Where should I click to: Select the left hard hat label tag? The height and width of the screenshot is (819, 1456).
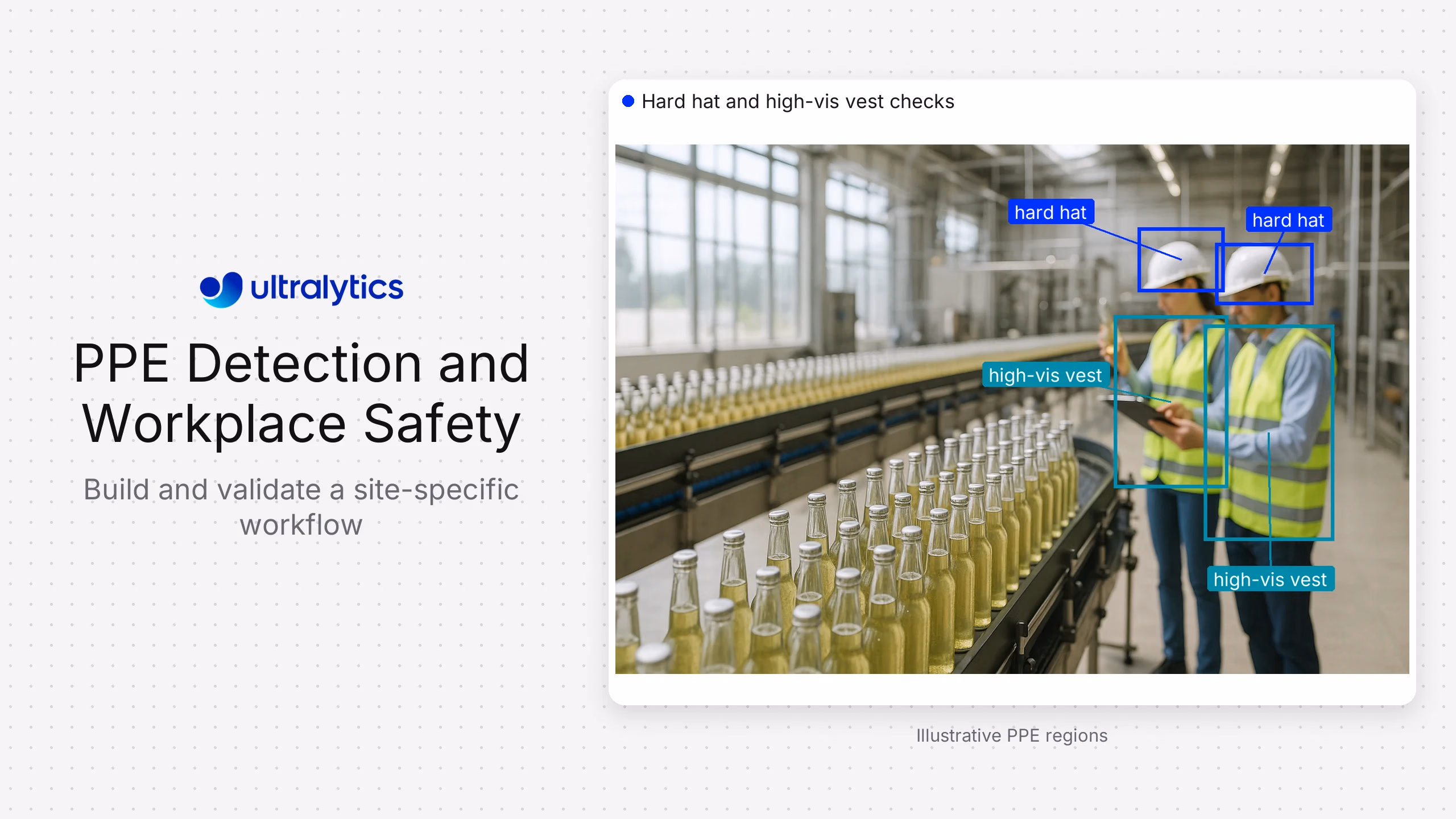coord(1050,212)
